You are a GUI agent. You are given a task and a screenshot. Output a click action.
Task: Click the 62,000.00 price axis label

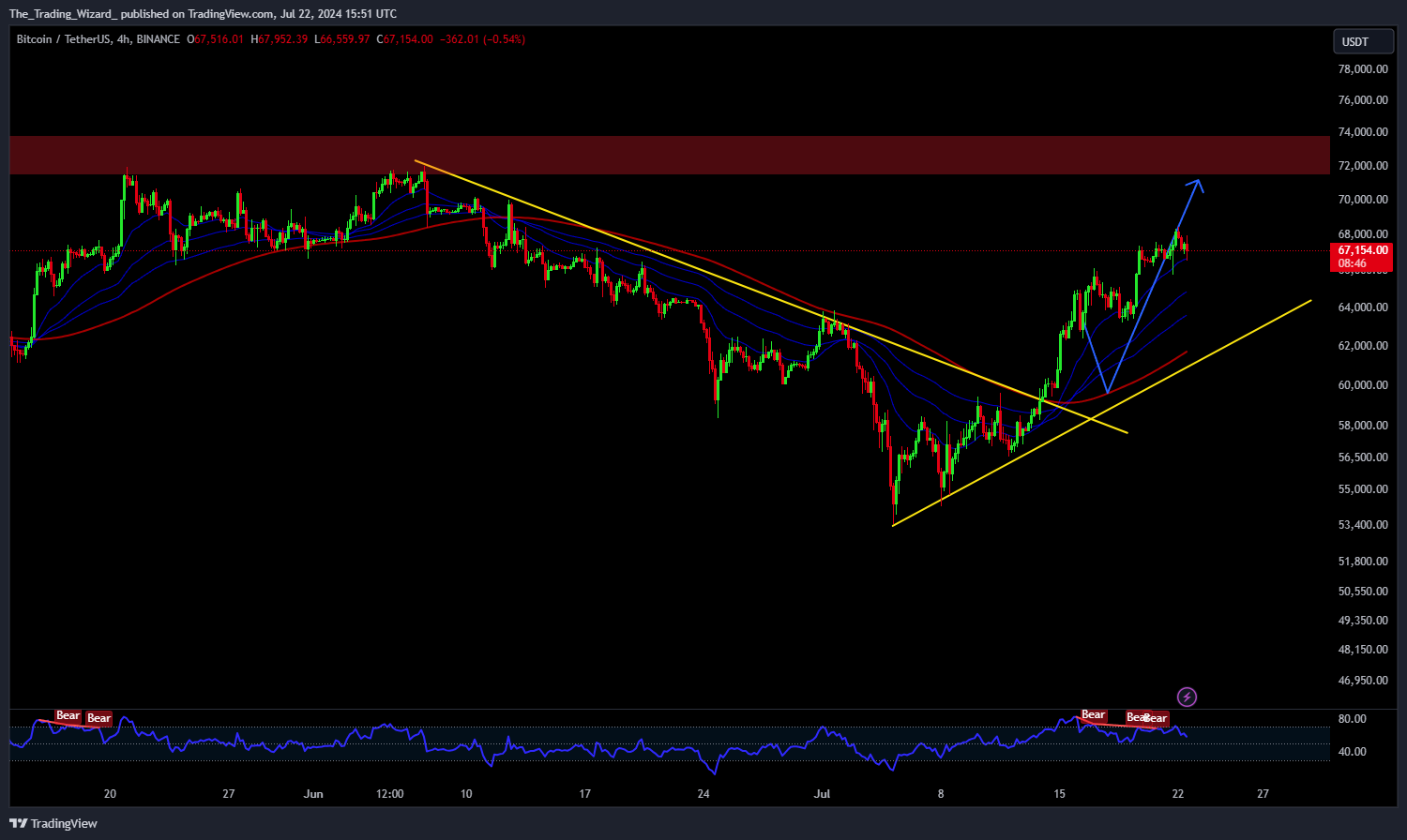(1363, 346)
